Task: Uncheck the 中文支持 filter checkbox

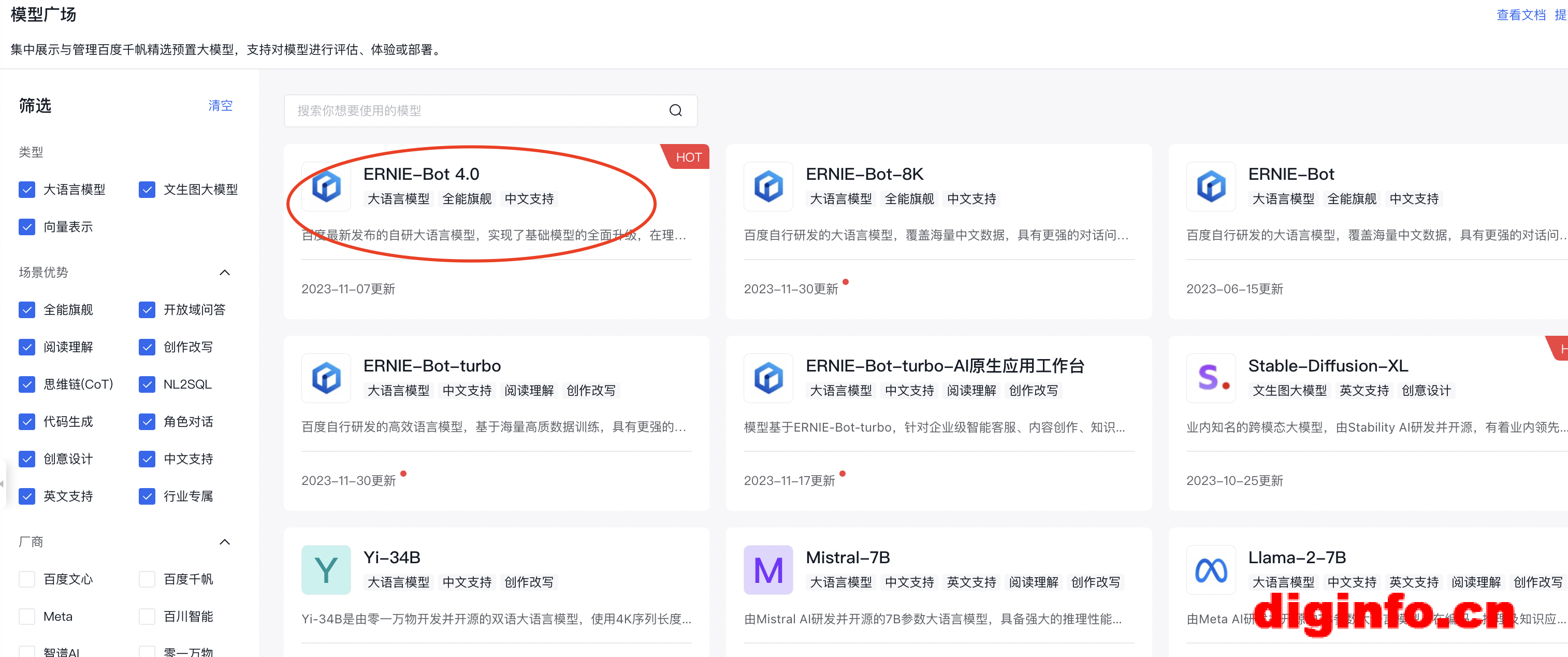Action: pos(147,459)
